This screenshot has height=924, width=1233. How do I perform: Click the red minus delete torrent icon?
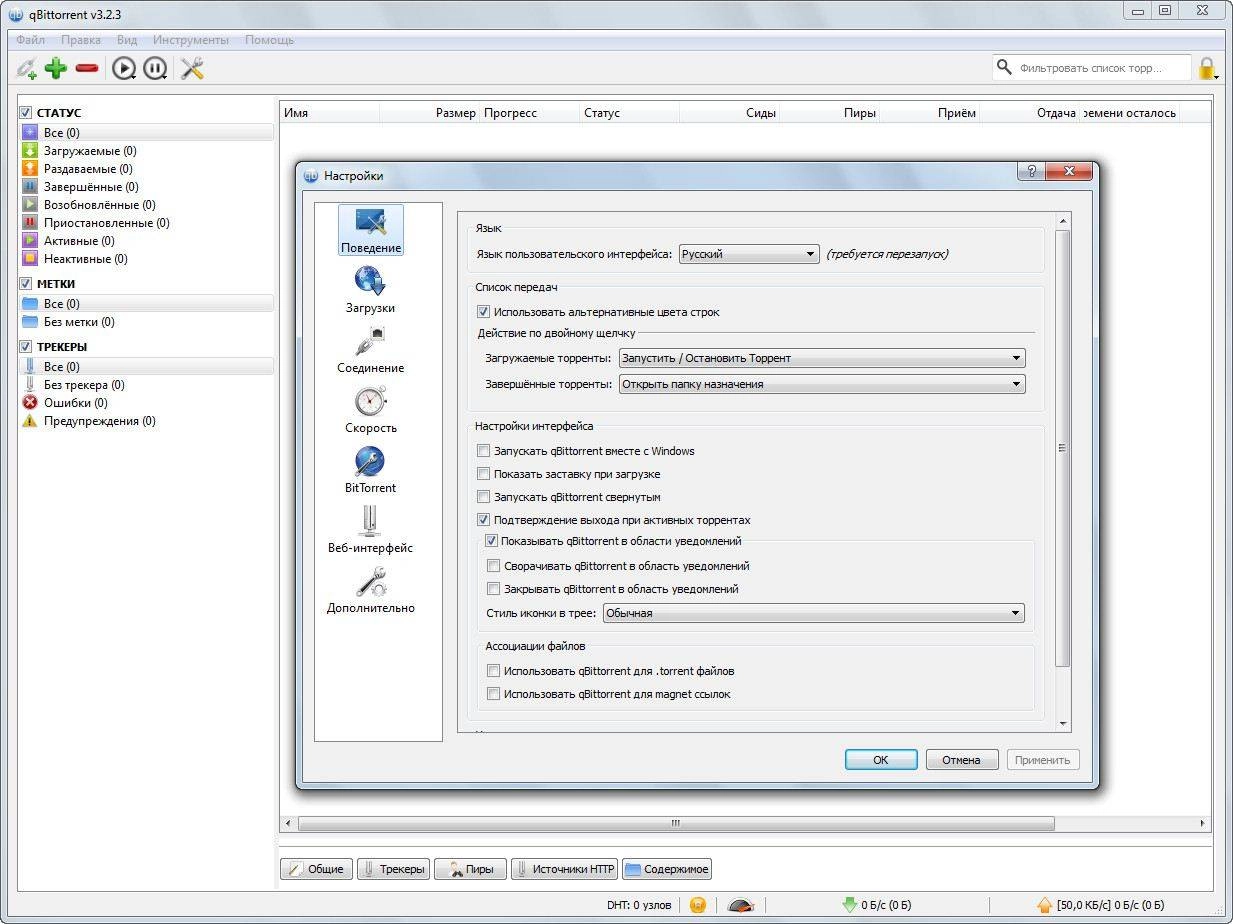click(x=87, y=68)
